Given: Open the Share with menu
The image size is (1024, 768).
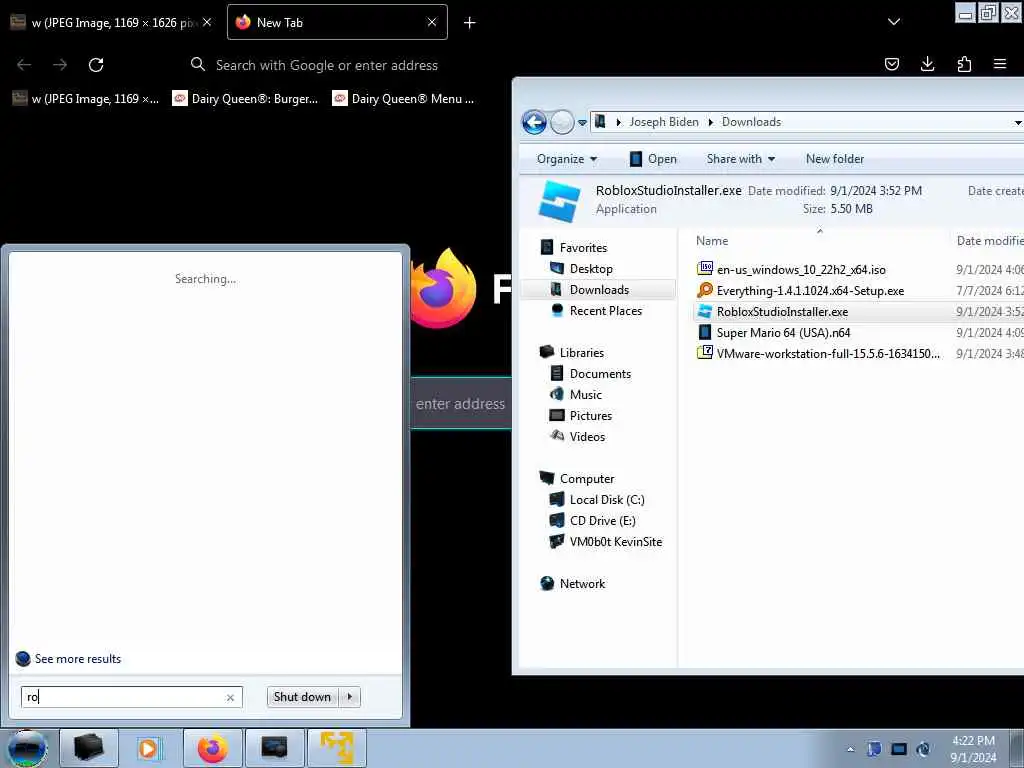Looking at the screenshot, I should tap(741, 159).
